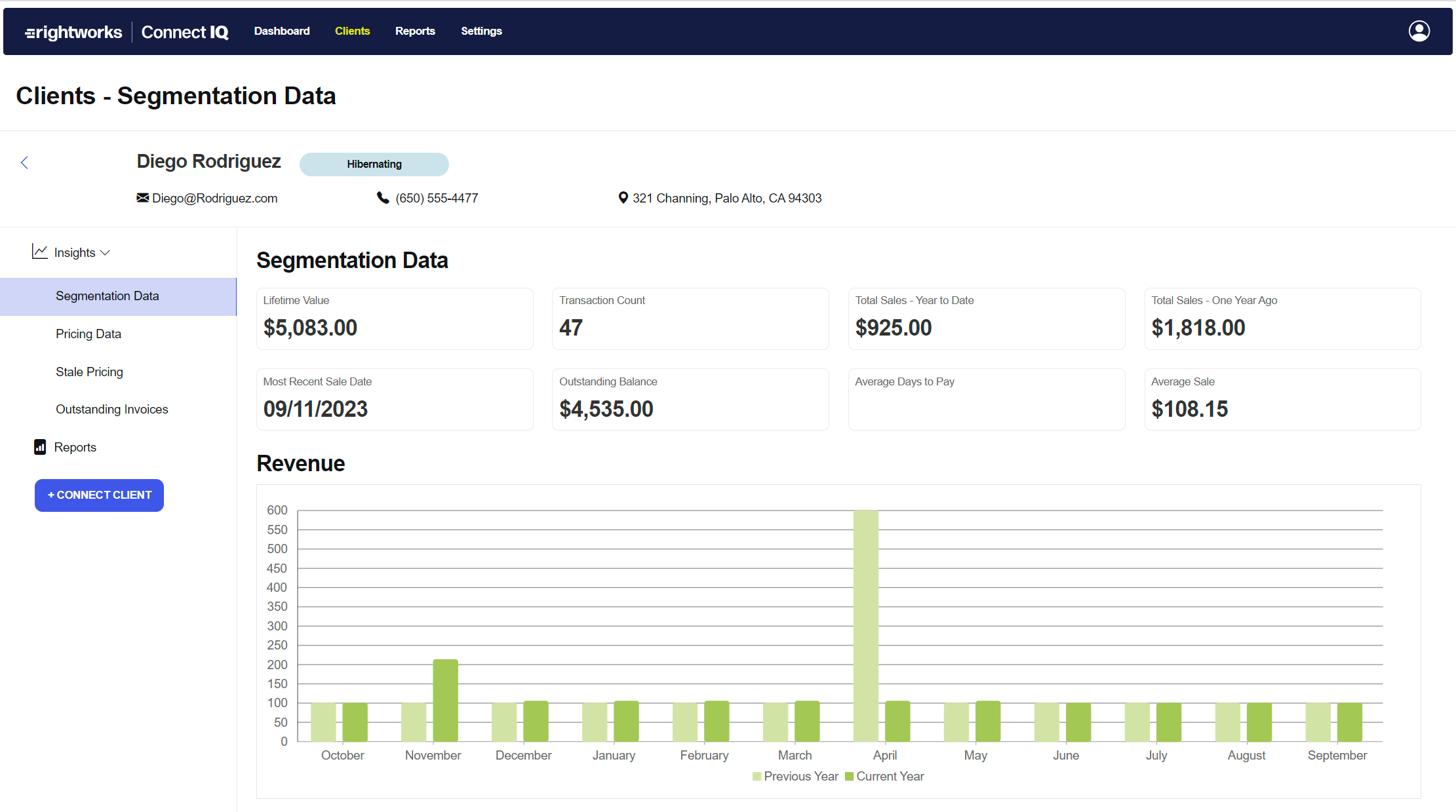Viewport: 1456px width, 812px height.
Task: Click the Rightworks Connect IQ logo
Action: (x=127, y=31)
